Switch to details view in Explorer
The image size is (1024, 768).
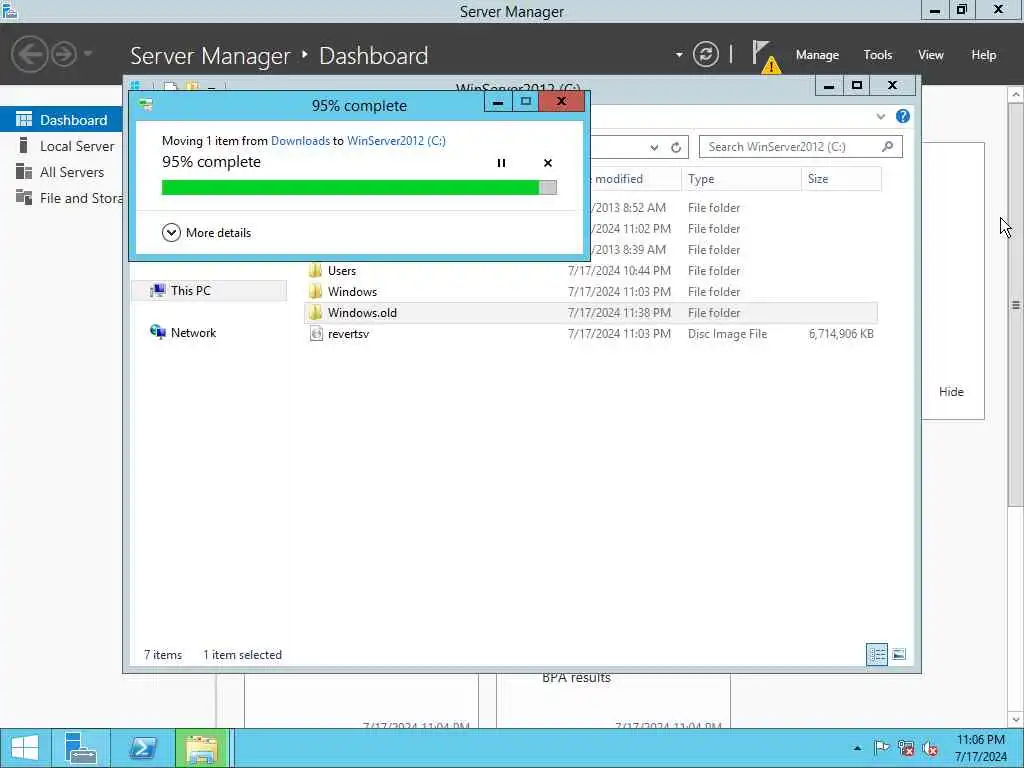point(877,654)
